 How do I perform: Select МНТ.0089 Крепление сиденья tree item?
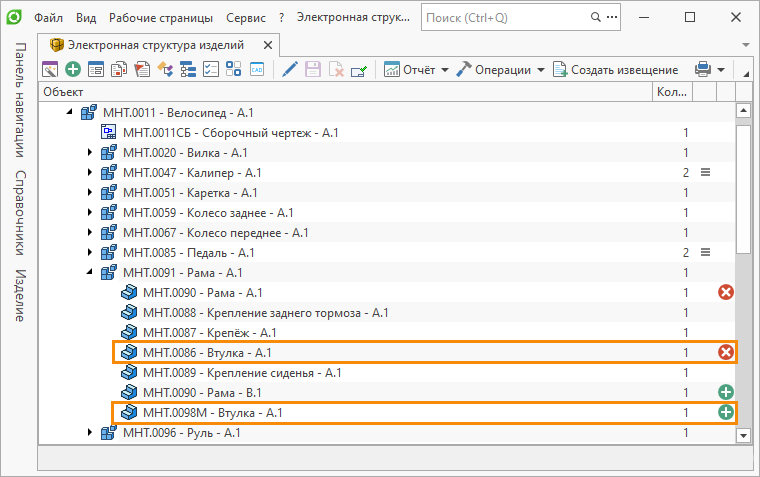242,372
